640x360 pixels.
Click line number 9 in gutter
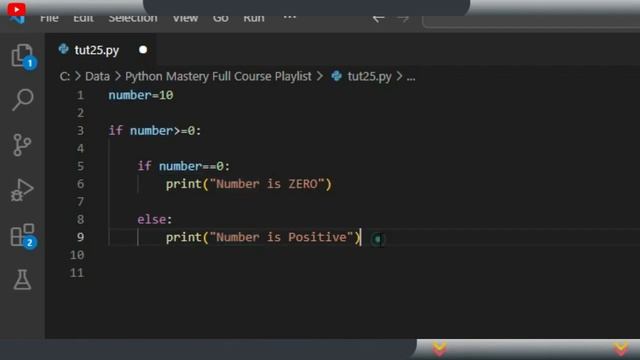coord(80,237)
